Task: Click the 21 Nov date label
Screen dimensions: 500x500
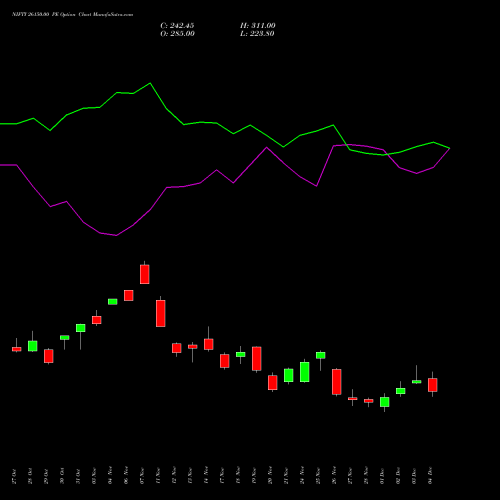Action: click(x=286, y=476)
